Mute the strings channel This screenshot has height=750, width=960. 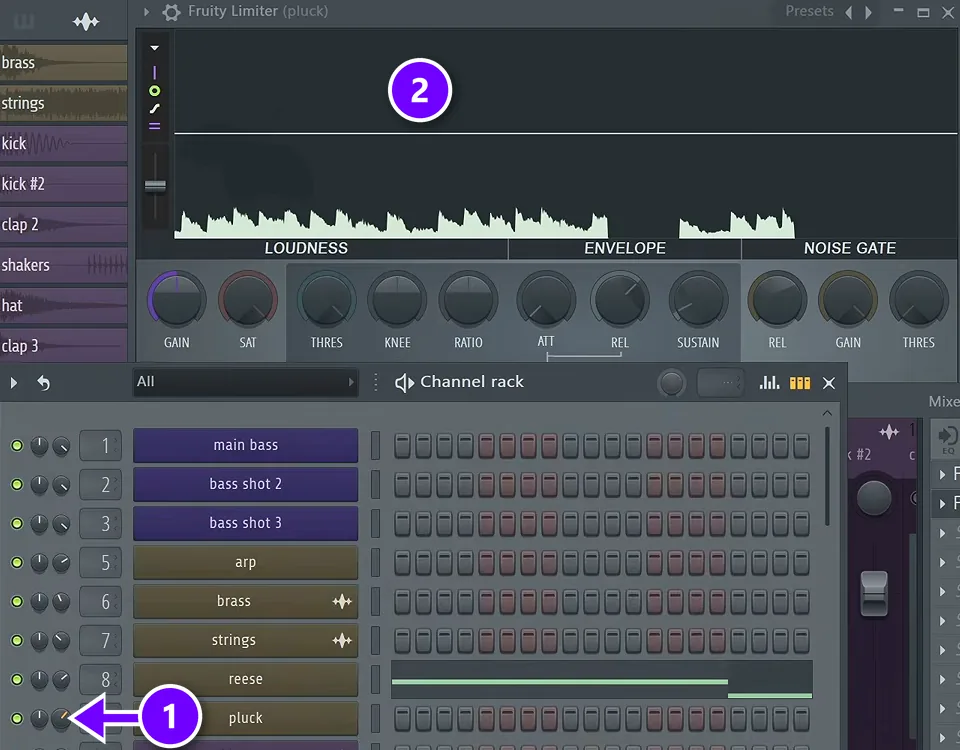(17, 640)
